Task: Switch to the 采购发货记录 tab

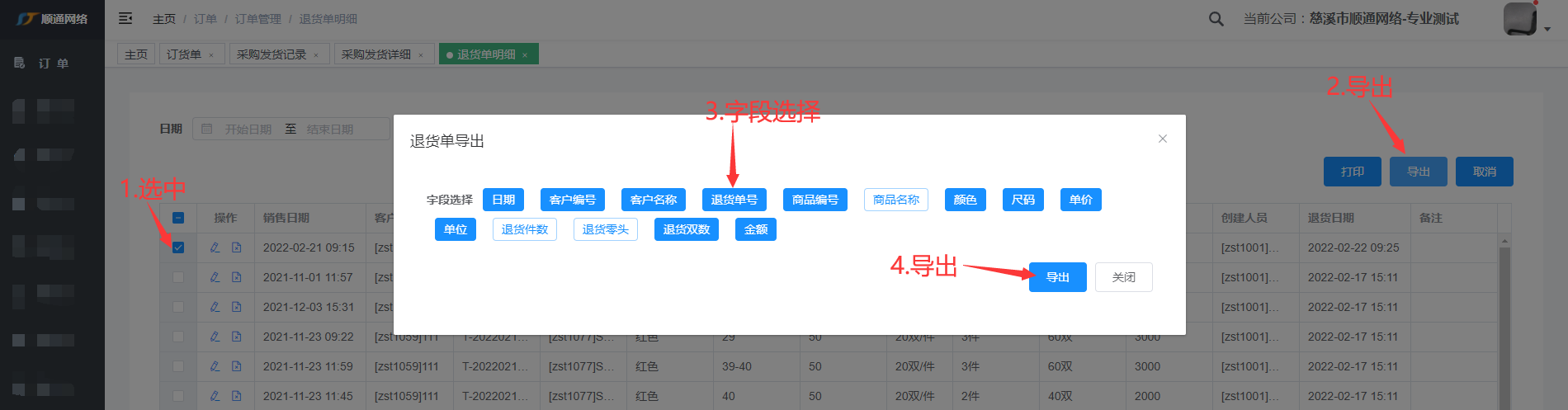Action: (x=271, y=54)
